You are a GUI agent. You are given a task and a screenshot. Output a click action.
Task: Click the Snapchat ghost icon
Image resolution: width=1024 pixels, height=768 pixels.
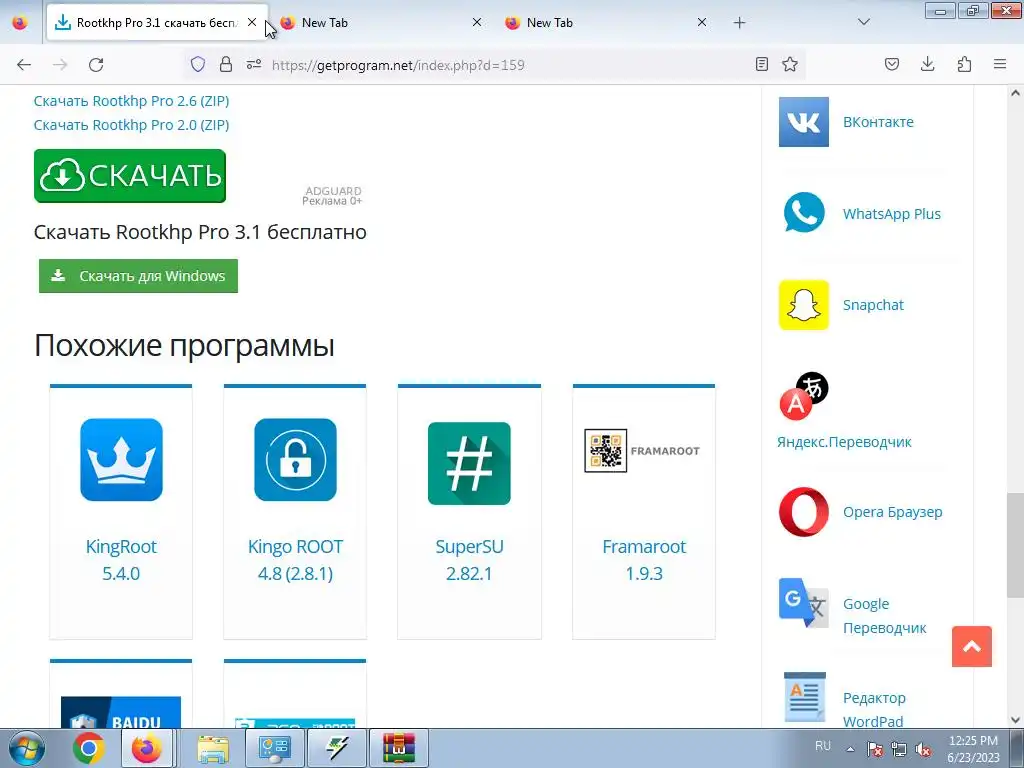(x=804, y=305)
